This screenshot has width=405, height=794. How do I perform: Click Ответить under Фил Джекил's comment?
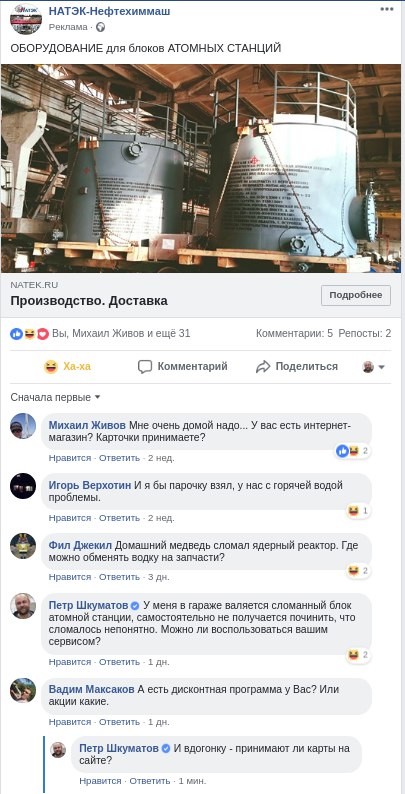[119, 577]
